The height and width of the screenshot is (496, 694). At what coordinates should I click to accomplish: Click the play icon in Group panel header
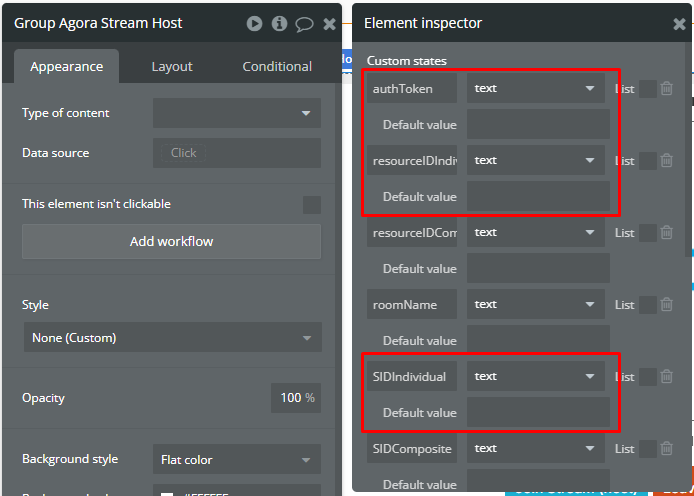click(255, 23)
